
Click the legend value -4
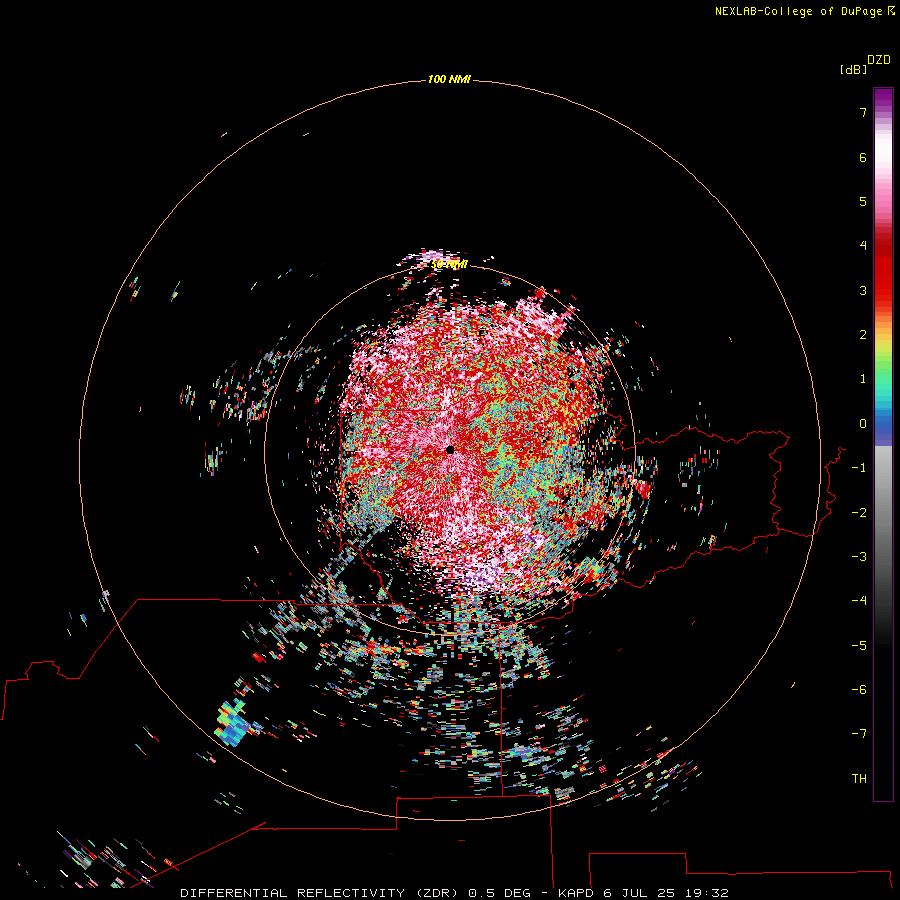pos(859,601)
